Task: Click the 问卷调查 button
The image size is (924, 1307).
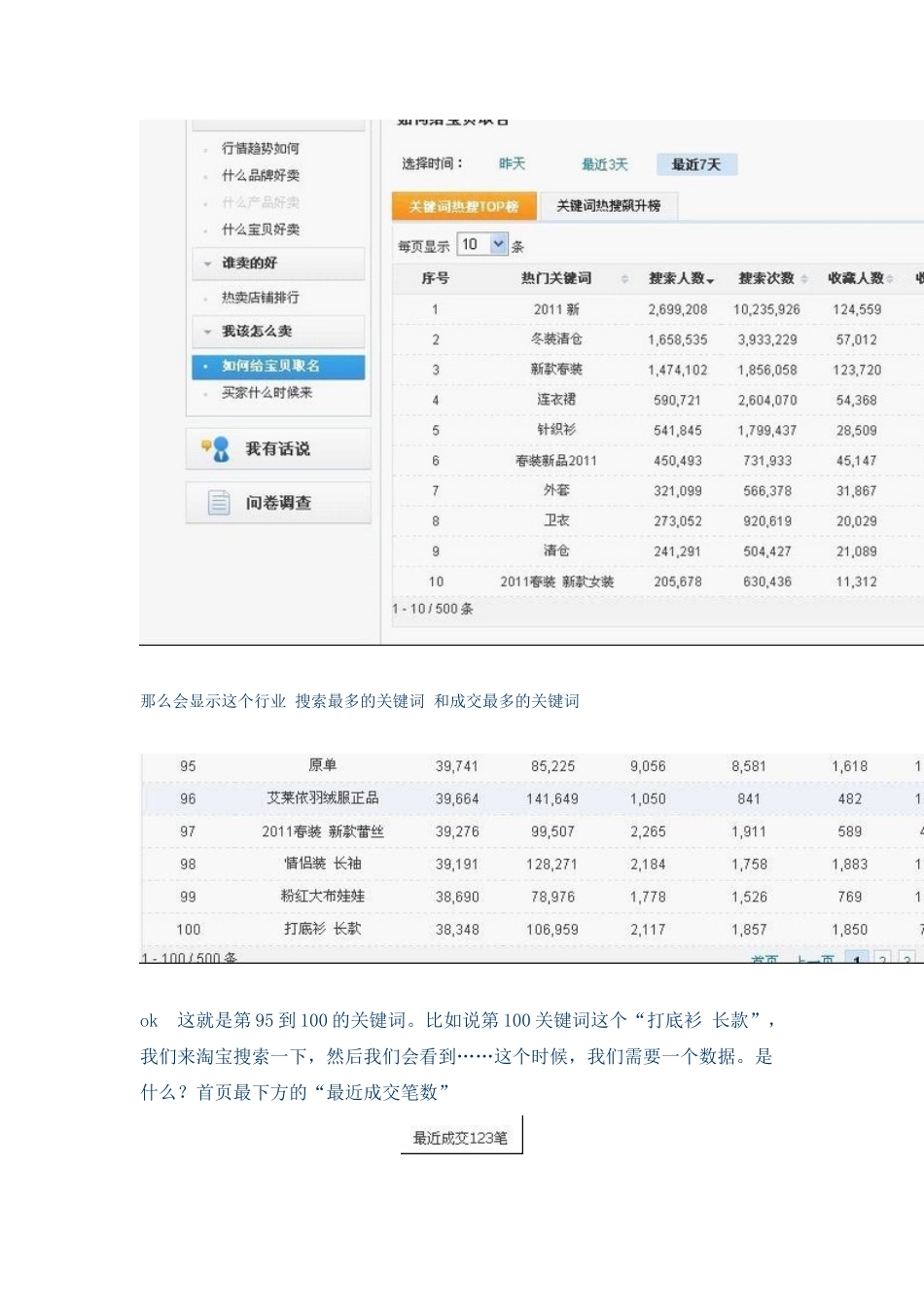Action: (x=278, y=503)
